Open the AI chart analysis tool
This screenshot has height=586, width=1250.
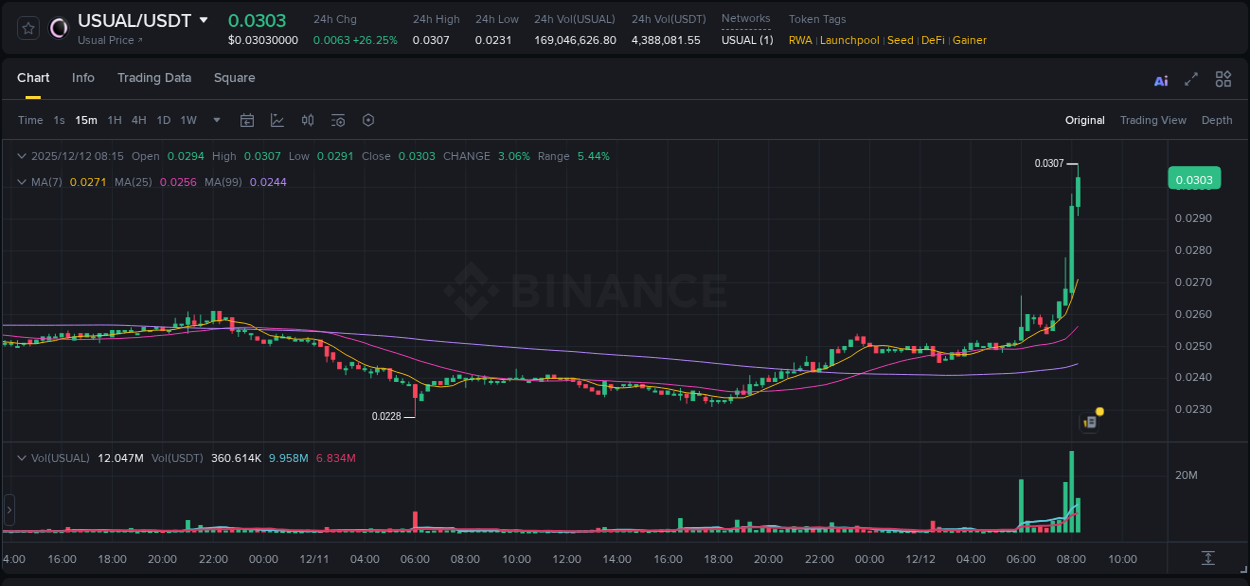pos(1160,79)
